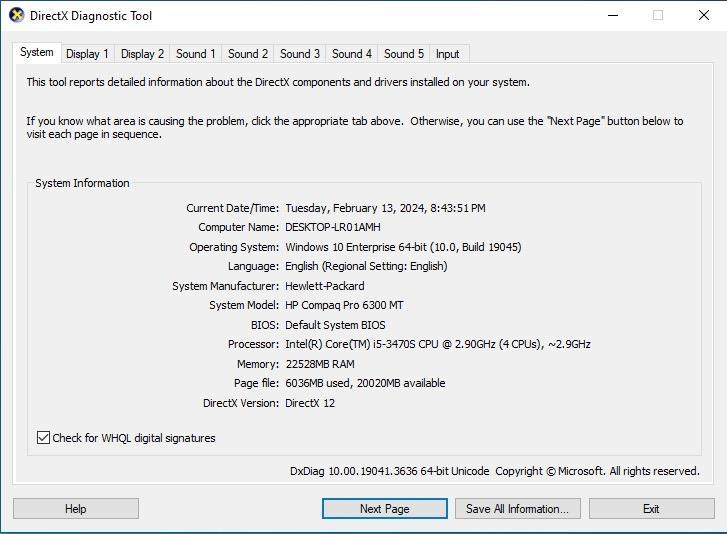Click the 'System Model:' label
The height and width of the screenshot is (534, 727).
244,305
